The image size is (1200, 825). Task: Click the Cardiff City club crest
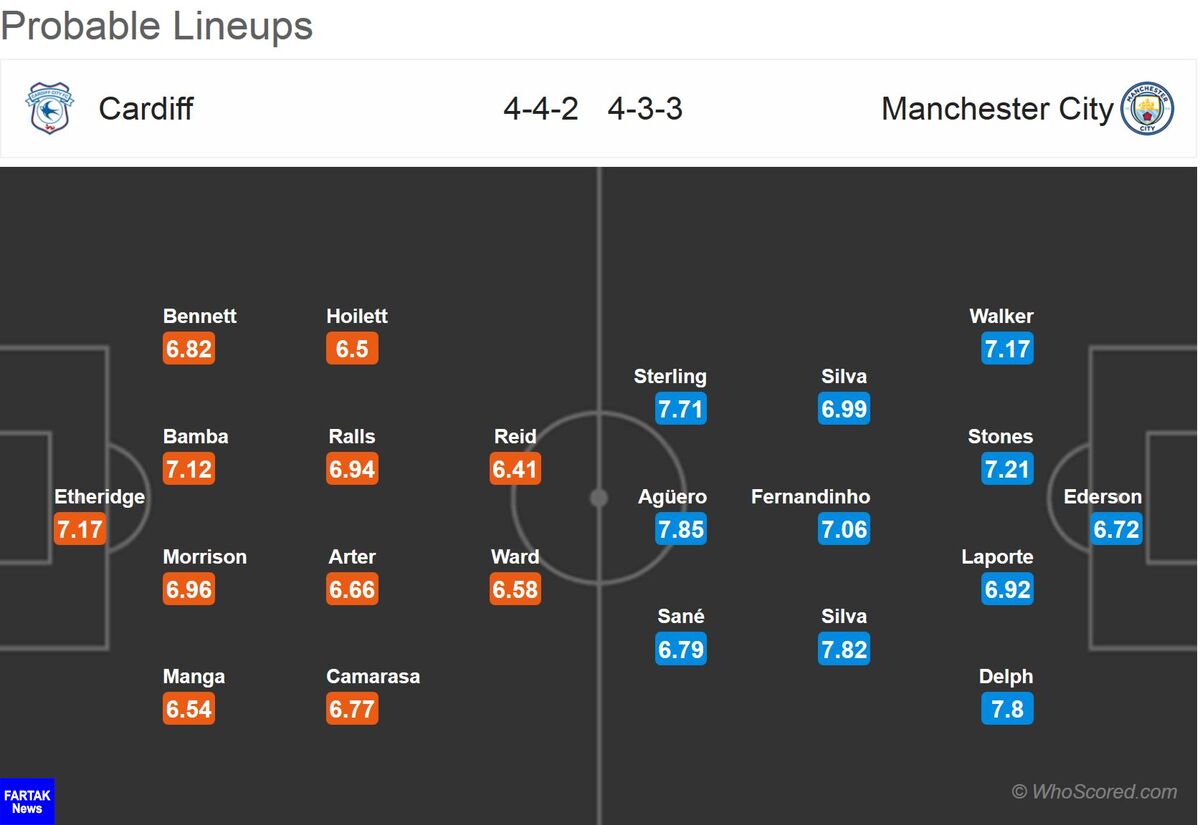pyautogui.click(x=48, y=108)
